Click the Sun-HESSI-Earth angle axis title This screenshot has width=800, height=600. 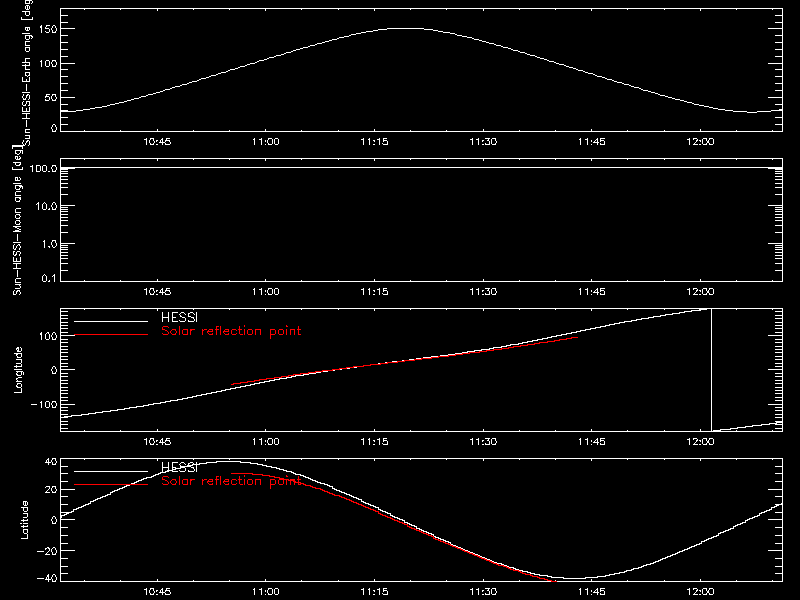pyautogui.click(x=27, y=73)
